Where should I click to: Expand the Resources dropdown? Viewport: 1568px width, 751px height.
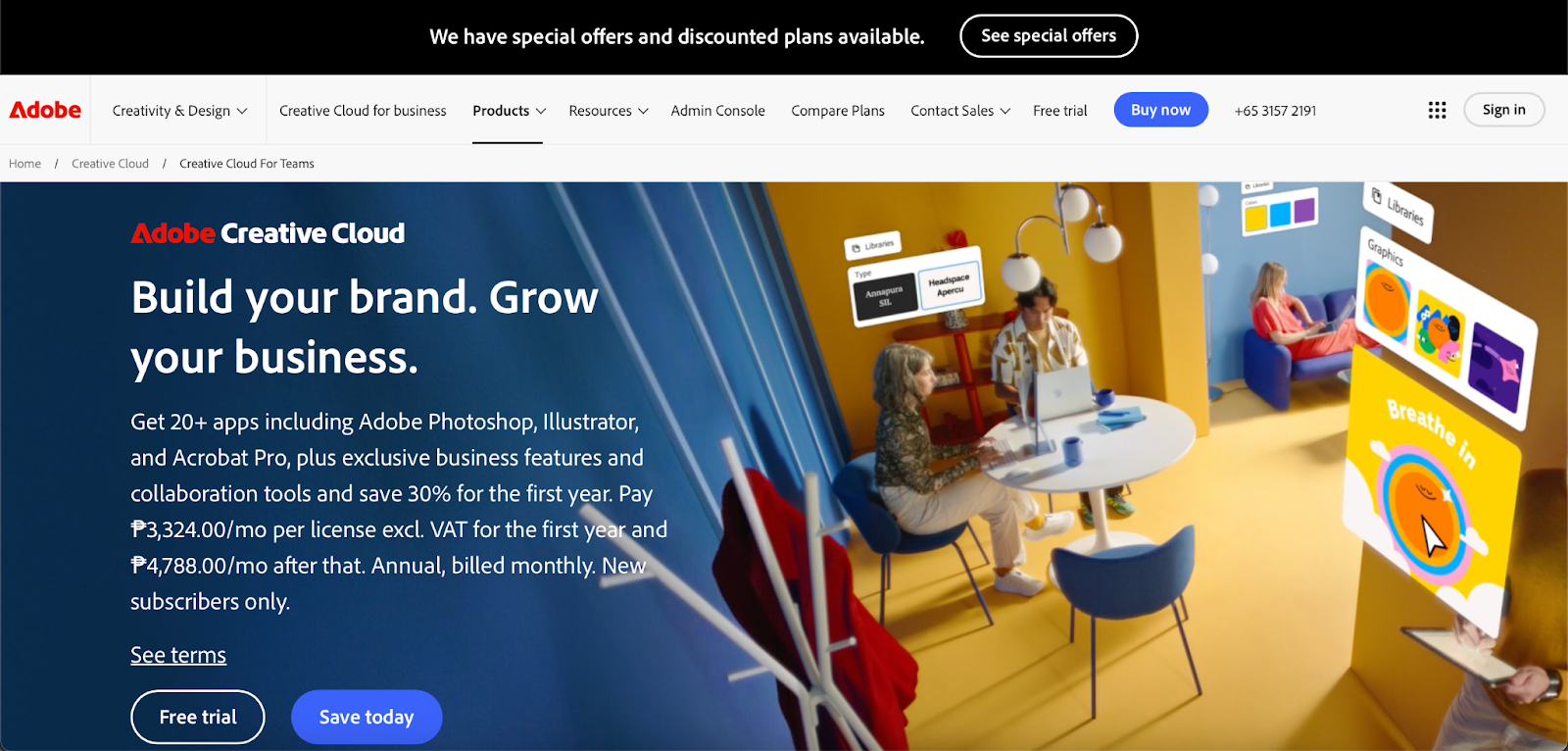coord(609,111)
